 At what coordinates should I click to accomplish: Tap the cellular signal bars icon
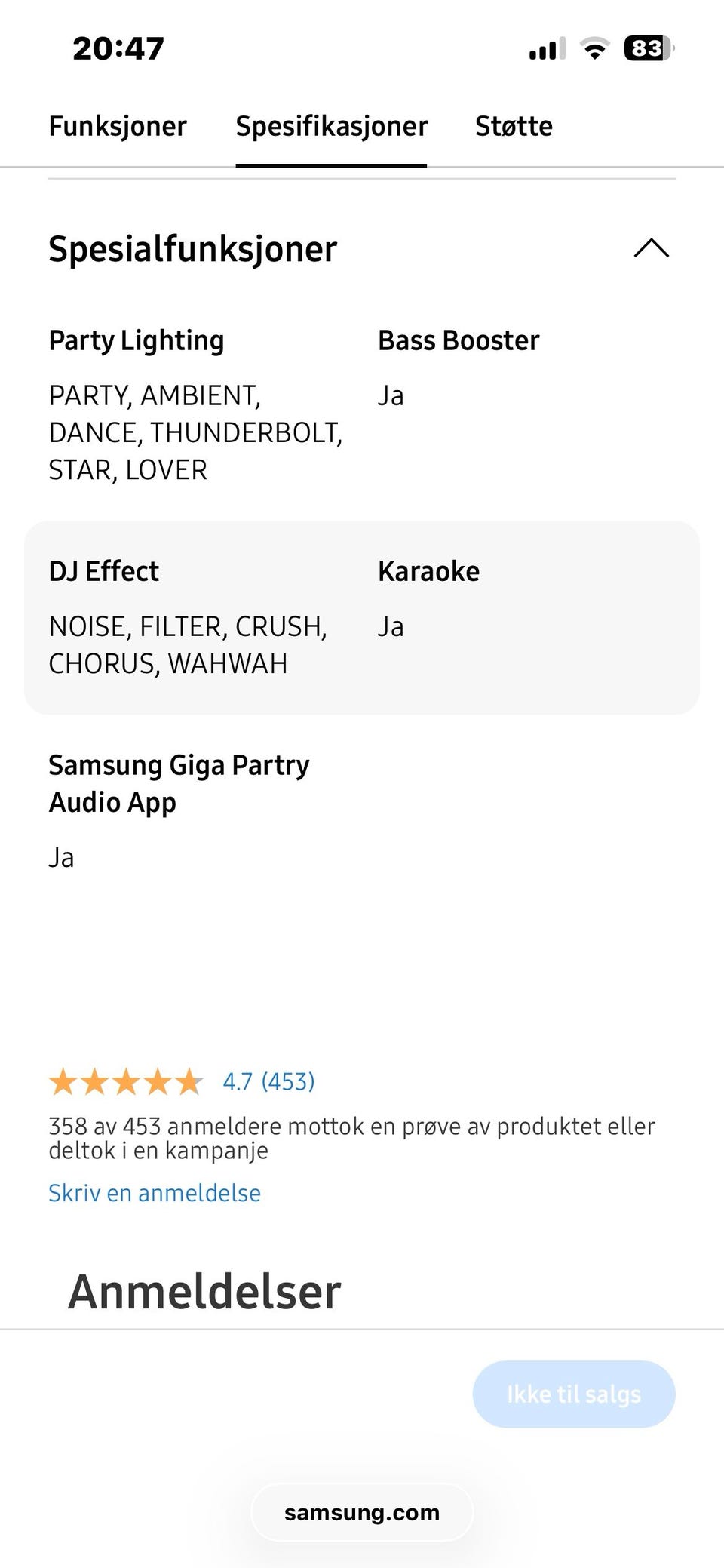click(x=548, y=49)
